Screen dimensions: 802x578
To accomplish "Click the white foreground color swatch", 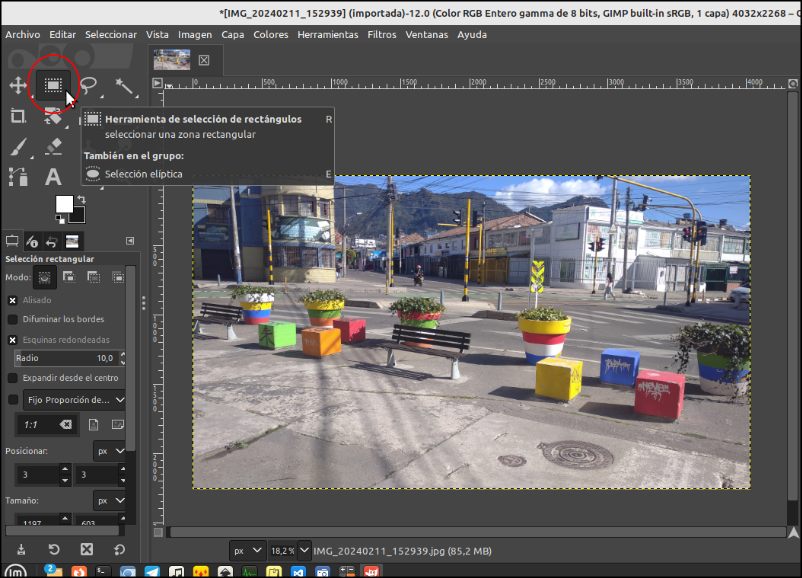I will tap(64, 204).
